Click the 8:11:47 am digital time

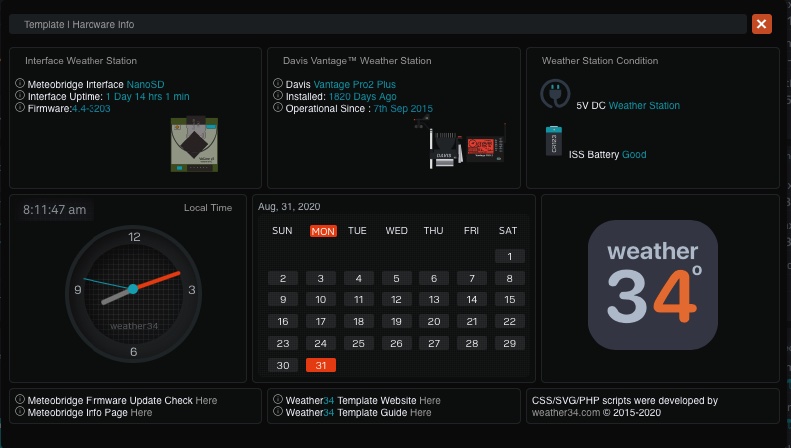coord(54,210)
